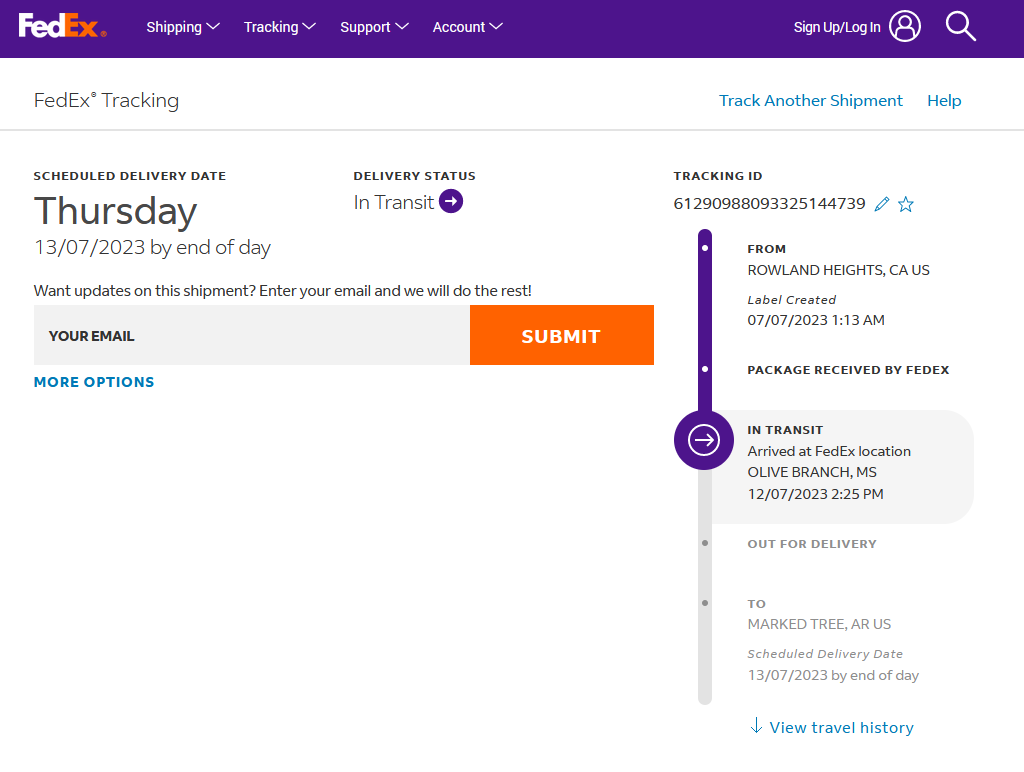The height and width of the screenshot is (772, 1024).
Task: Click the pencil edit icon beside tracking ID
Action: coord(881,204)
